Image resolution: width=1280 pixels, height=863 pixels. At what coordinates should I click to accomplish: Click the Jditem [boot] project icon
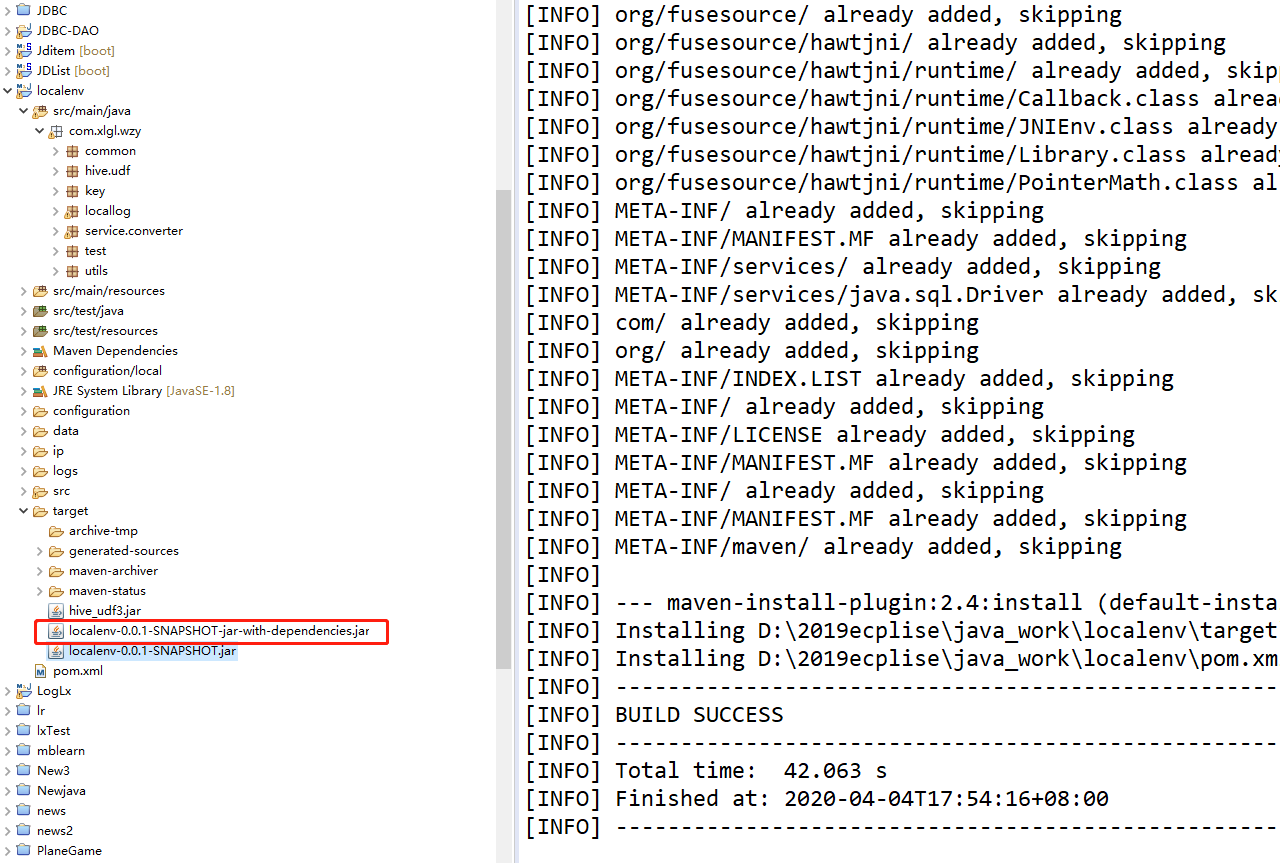click(x=24, y=50)
